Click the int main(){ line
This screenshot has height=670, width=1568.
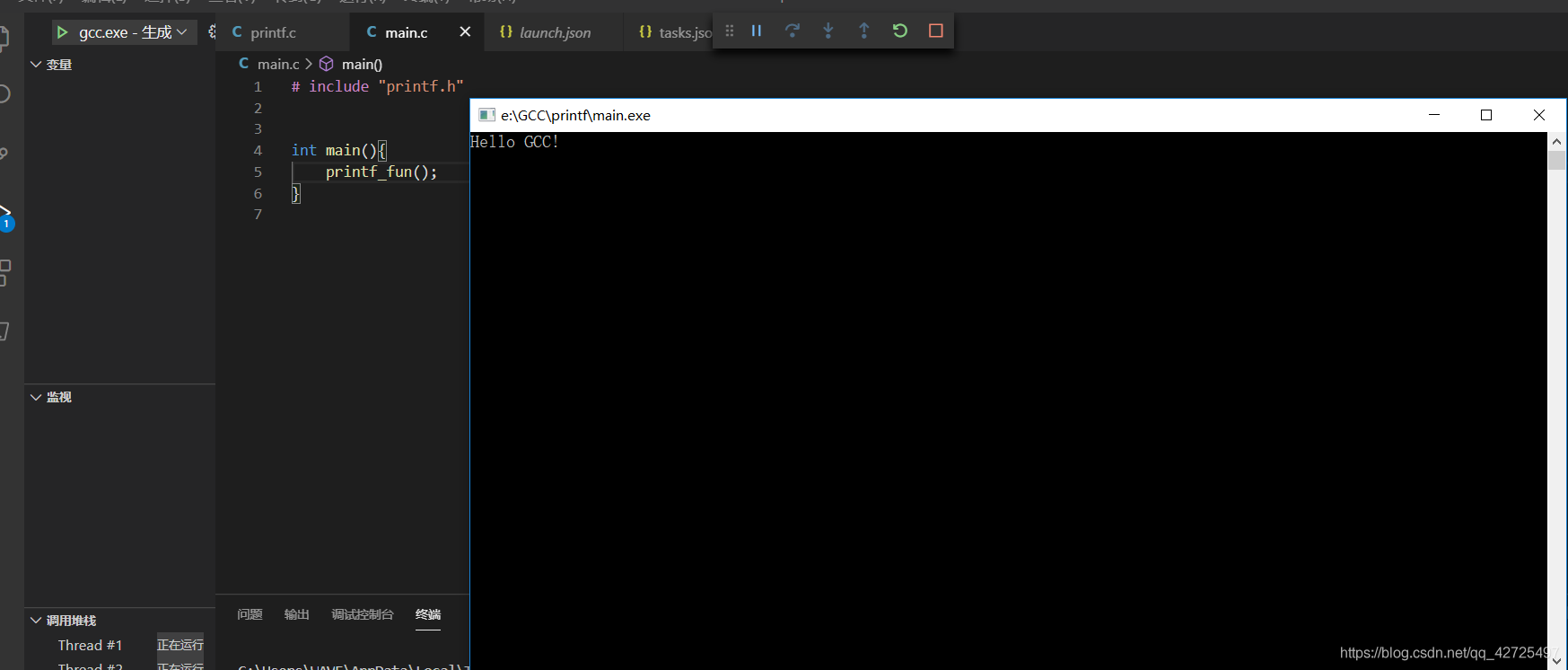[339, 150]
